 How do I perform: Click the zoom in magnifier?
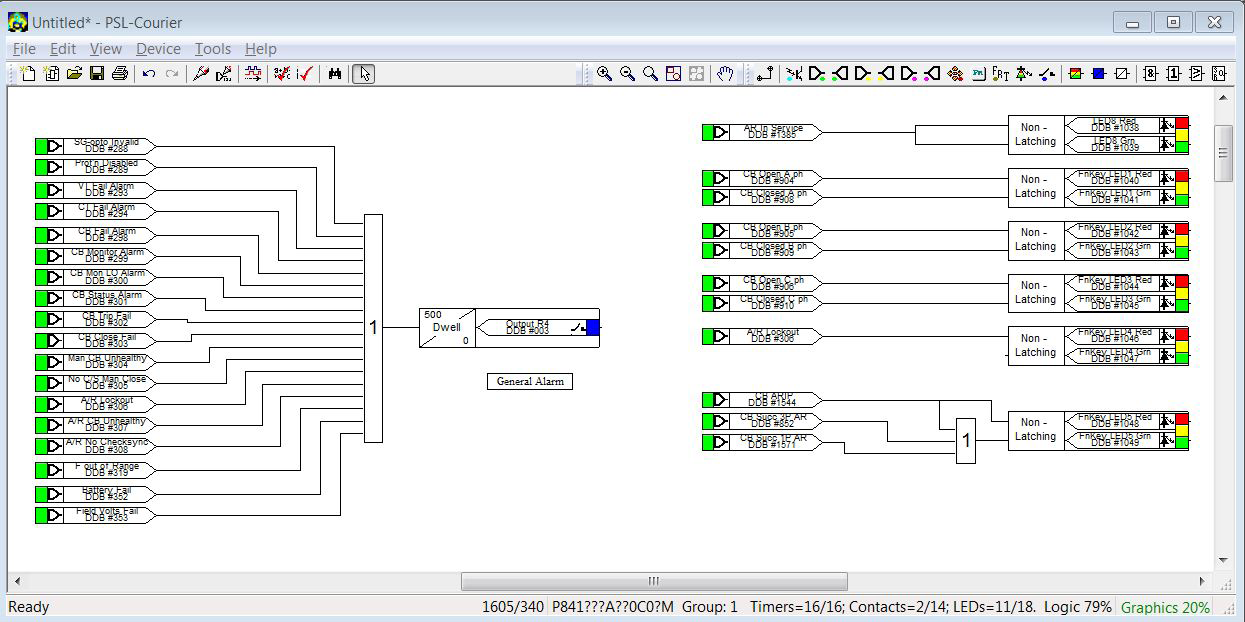tap(604, 73)
